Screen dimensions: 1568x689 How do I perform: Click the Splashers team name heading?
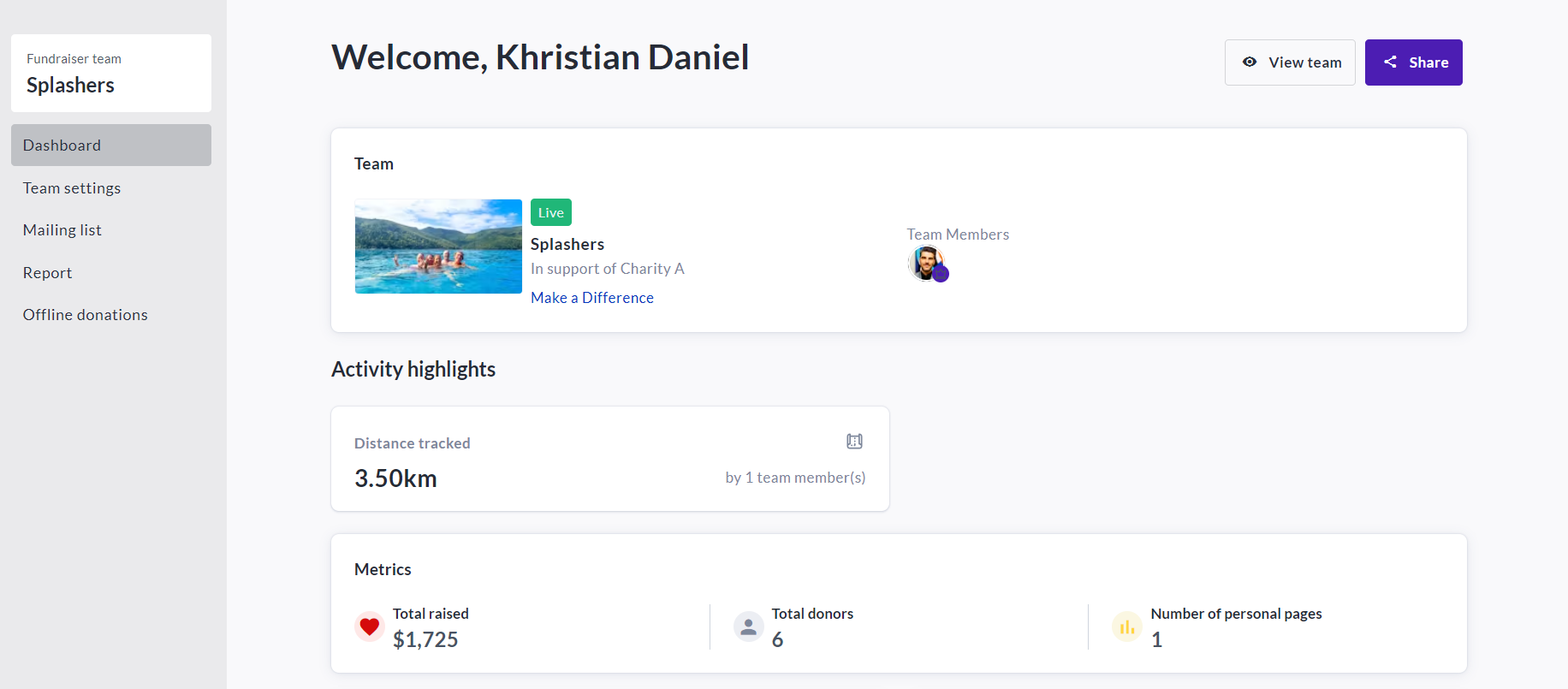pos(567,245)
